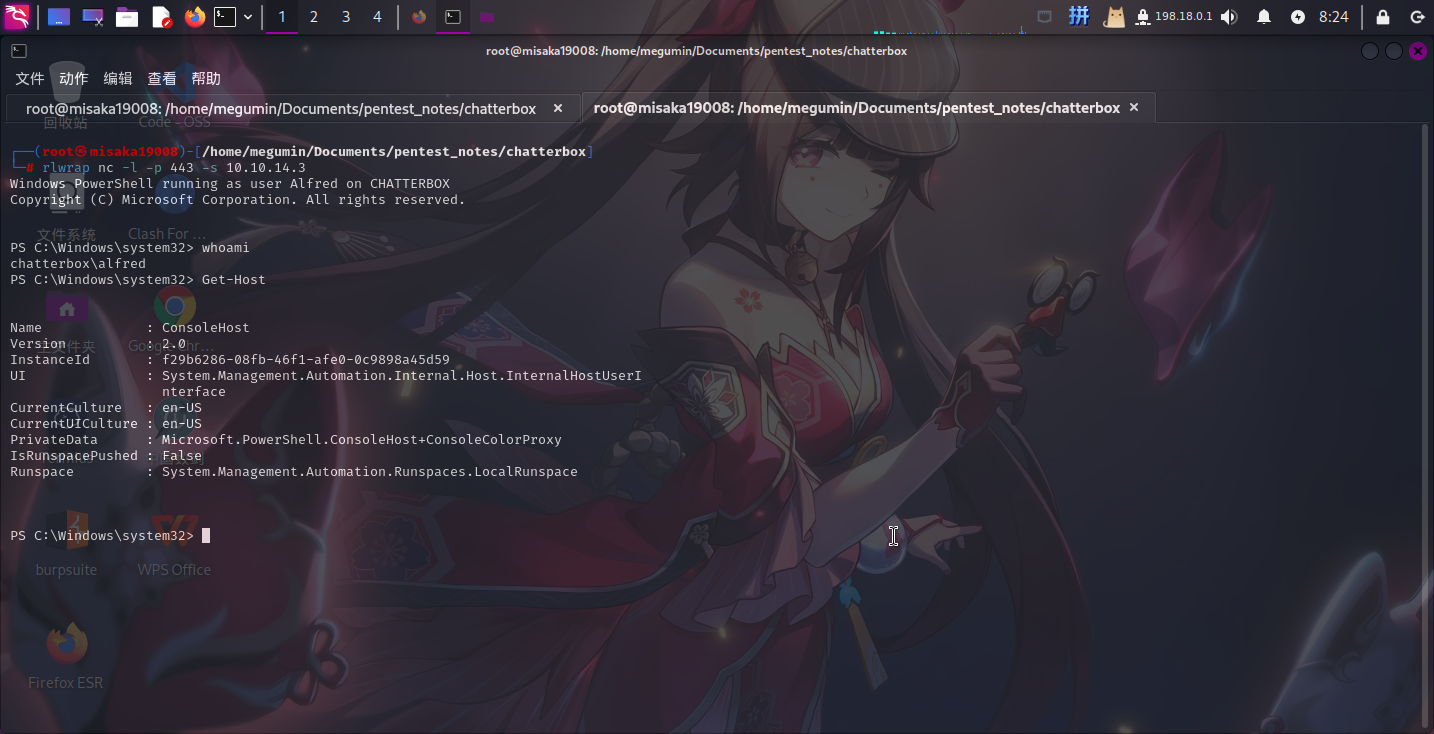Click the Microsoft Copyright line
This screenshot has height=734, width=1434.
click(238, 200)
